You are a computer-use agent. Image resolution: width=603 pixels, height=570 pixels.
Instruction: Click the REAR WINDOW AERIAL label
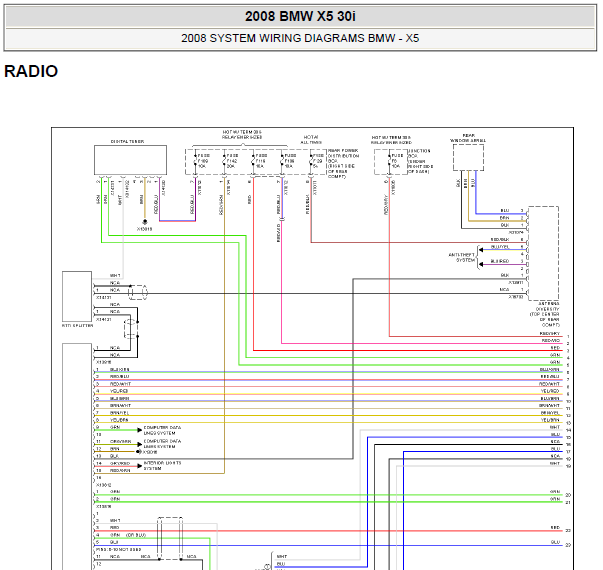pyautogui.click(x=468, y=138)
